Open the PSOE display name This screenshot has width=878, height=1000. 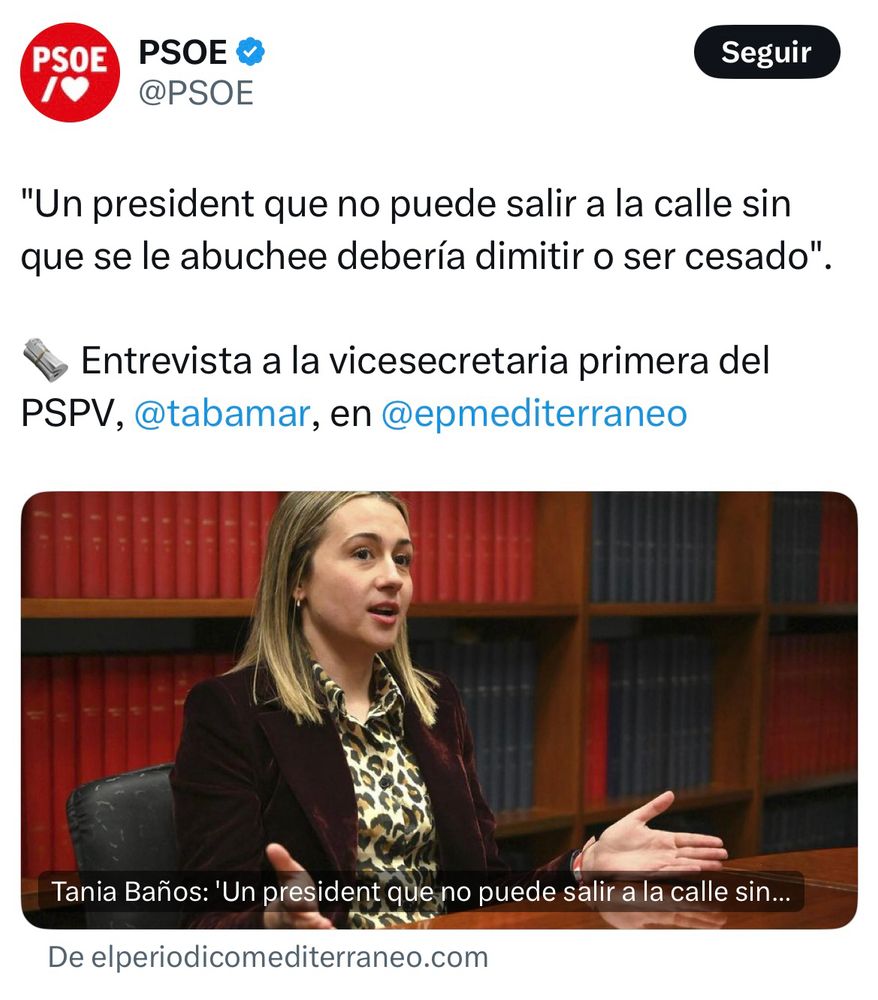pyautogui.click(x=183, y=52)
